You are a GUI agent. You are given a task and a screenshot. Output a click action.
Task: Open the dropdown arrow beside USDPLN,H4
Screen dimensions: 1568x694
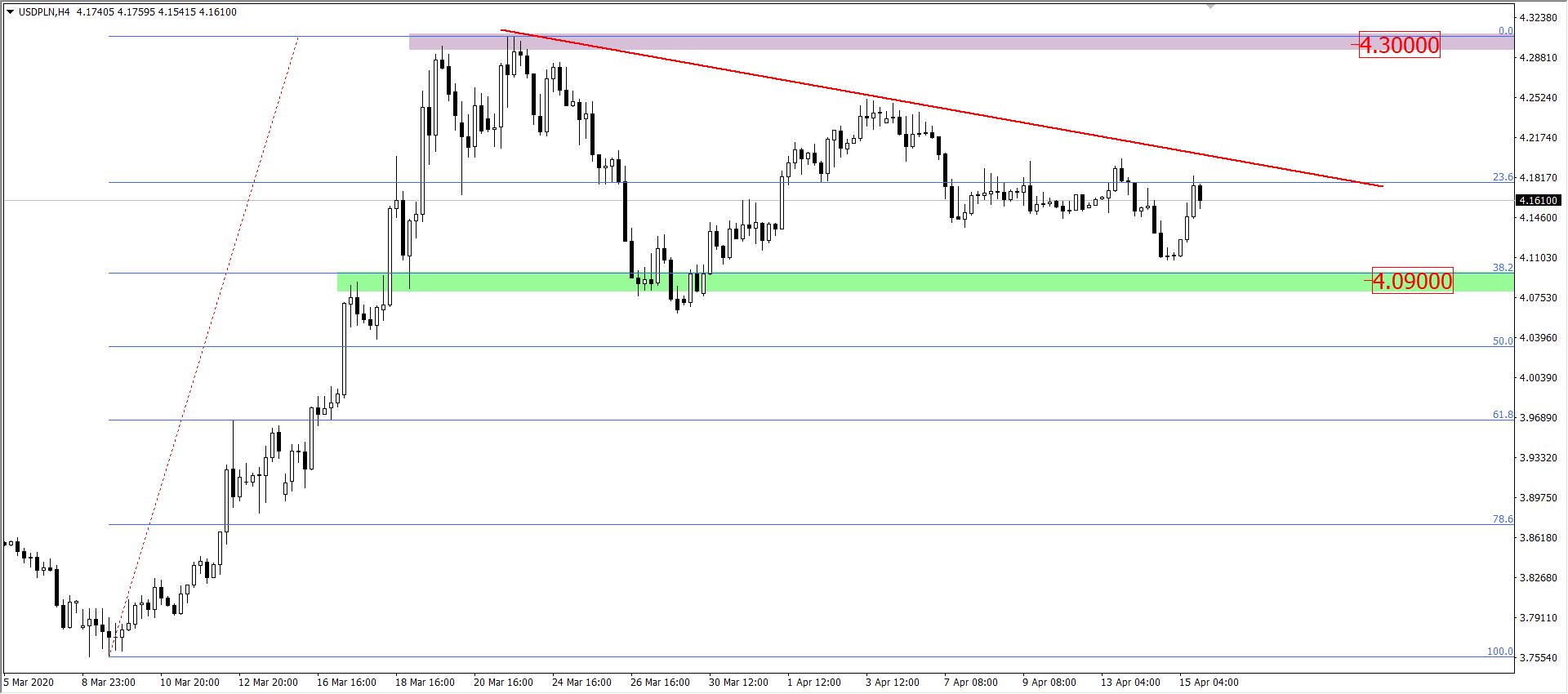coord(10,12)
